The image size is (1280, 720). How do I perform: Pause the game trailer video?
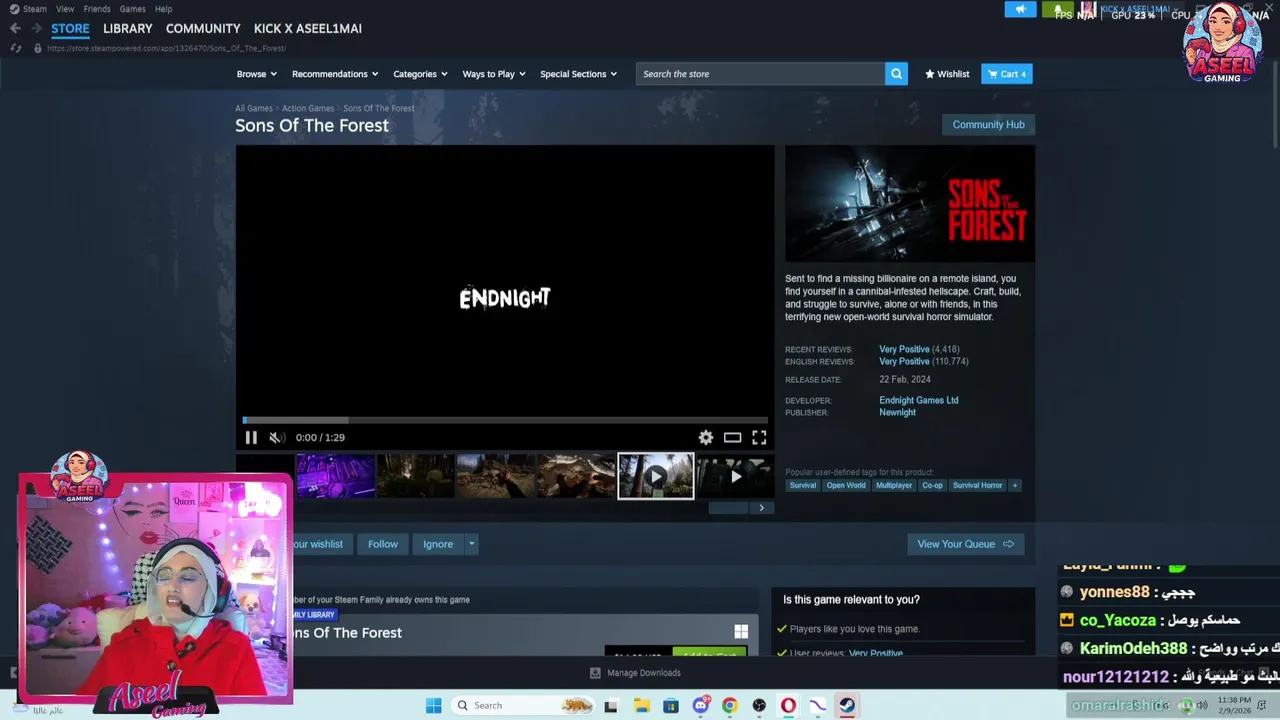pos(251,437)
